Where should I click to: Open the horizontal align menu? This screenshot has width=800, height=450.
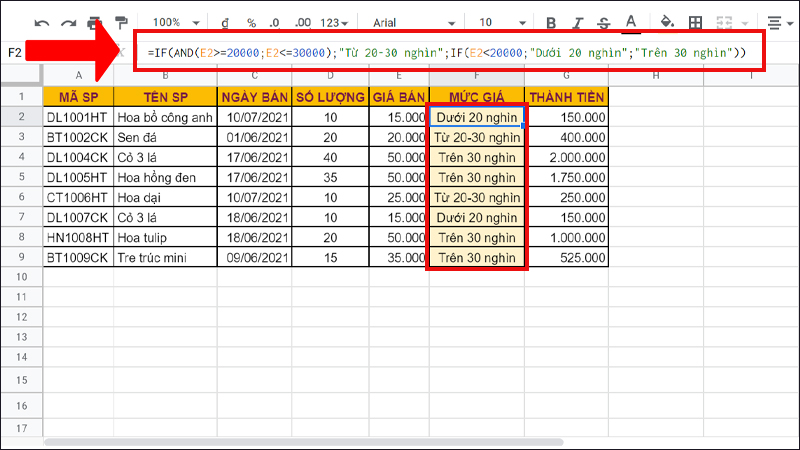point(777,22)
